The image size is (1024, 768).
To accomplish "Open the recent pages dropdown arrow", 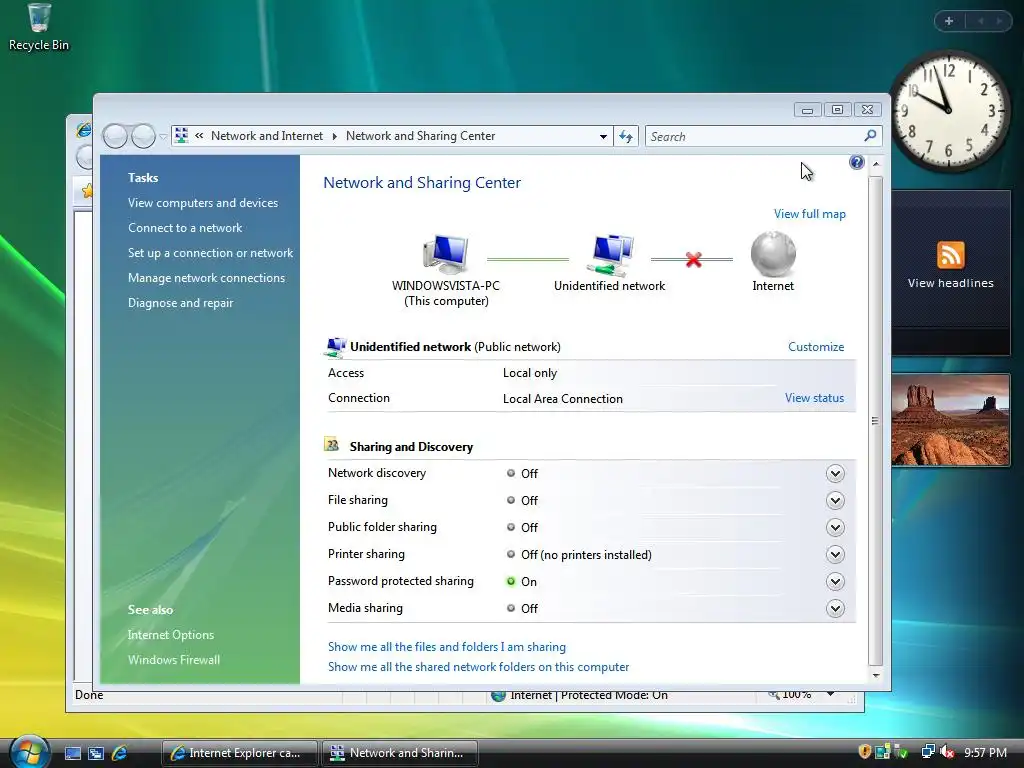I will pos(163,136).
